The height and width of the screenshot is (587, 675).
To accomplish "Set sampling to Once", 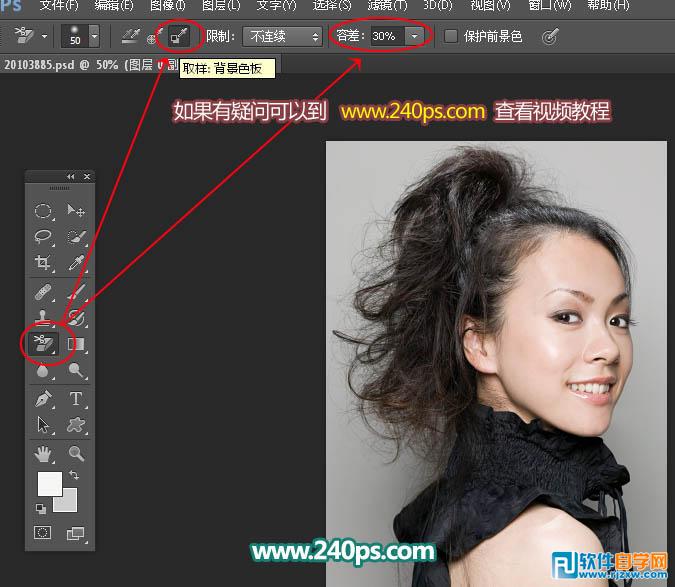I will pos(154,36).
